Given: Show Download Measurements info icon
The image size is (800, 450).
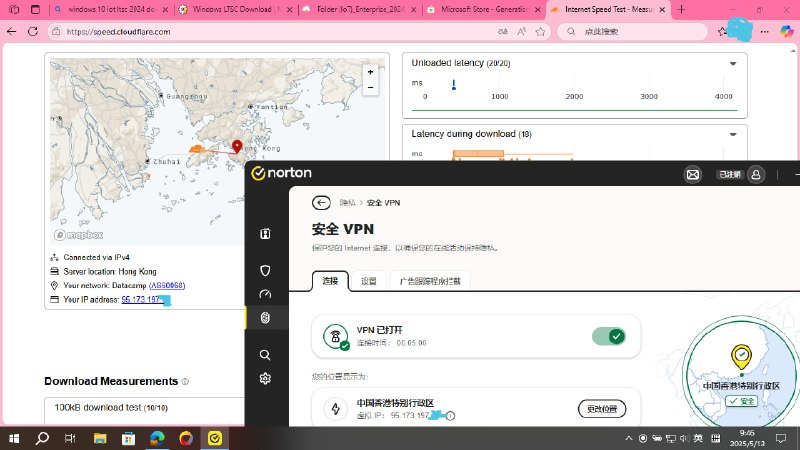Looking at the screenshot, I should pos(185,381).
